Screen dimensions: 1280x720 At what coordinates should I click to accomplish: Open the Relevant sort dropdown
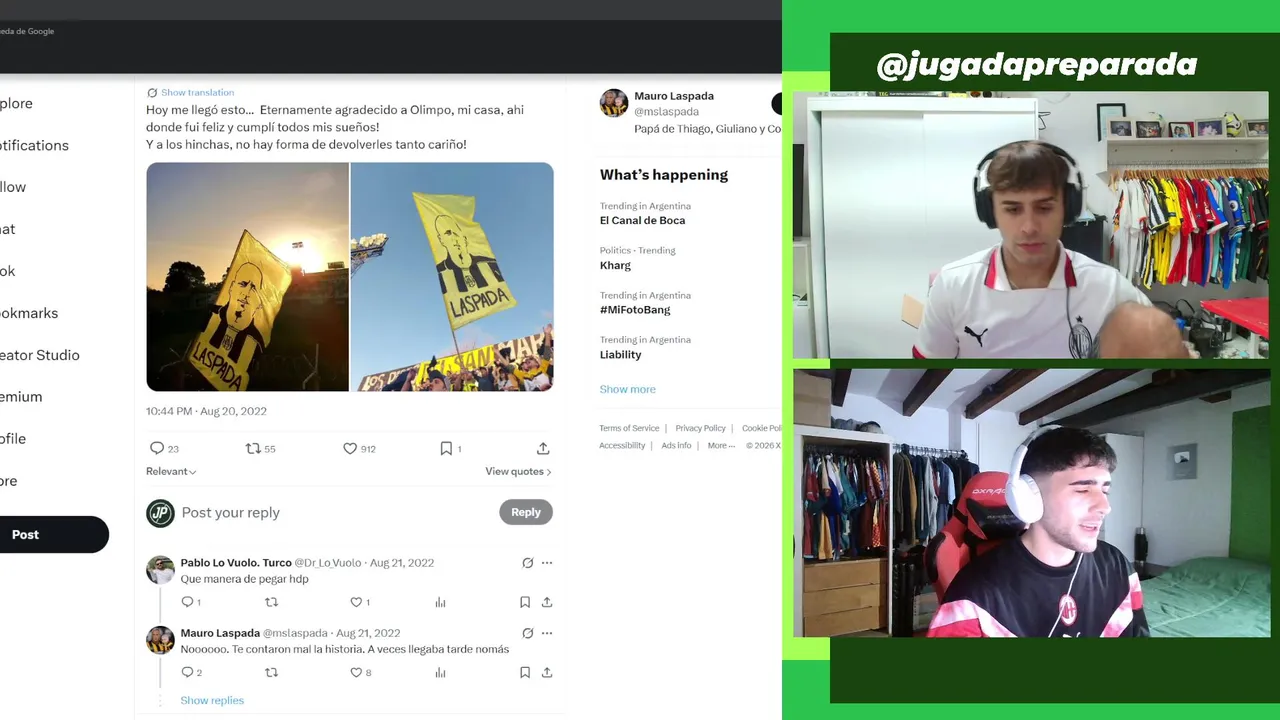pos(171,472)
